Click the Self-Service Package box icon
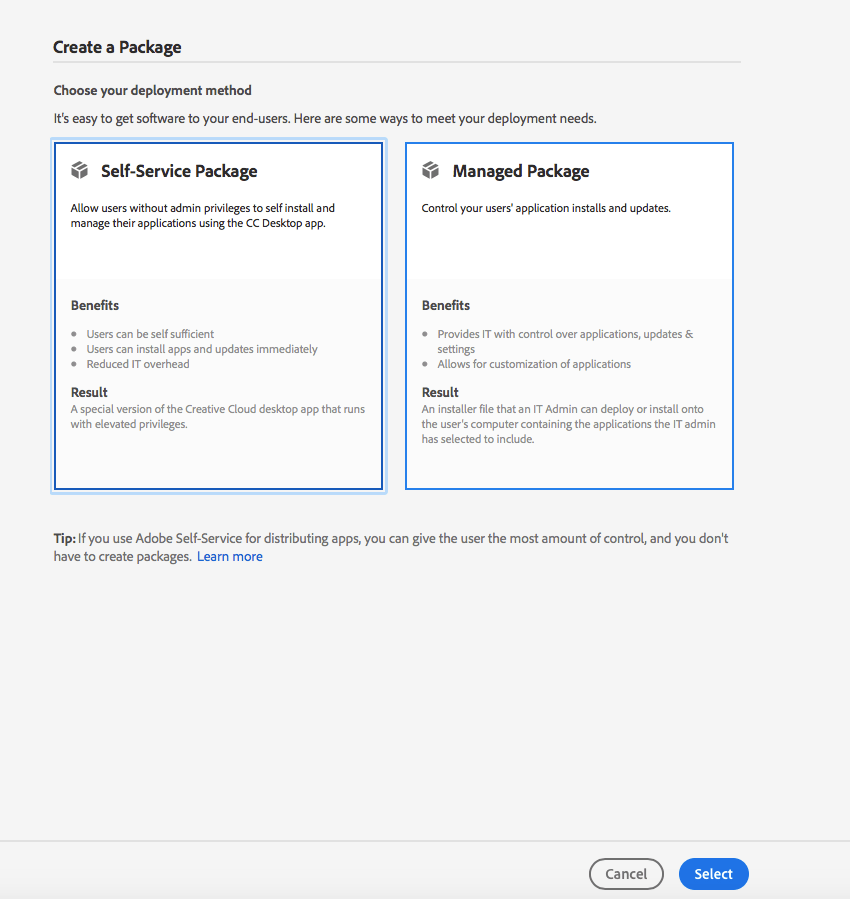 coord(80,170)
